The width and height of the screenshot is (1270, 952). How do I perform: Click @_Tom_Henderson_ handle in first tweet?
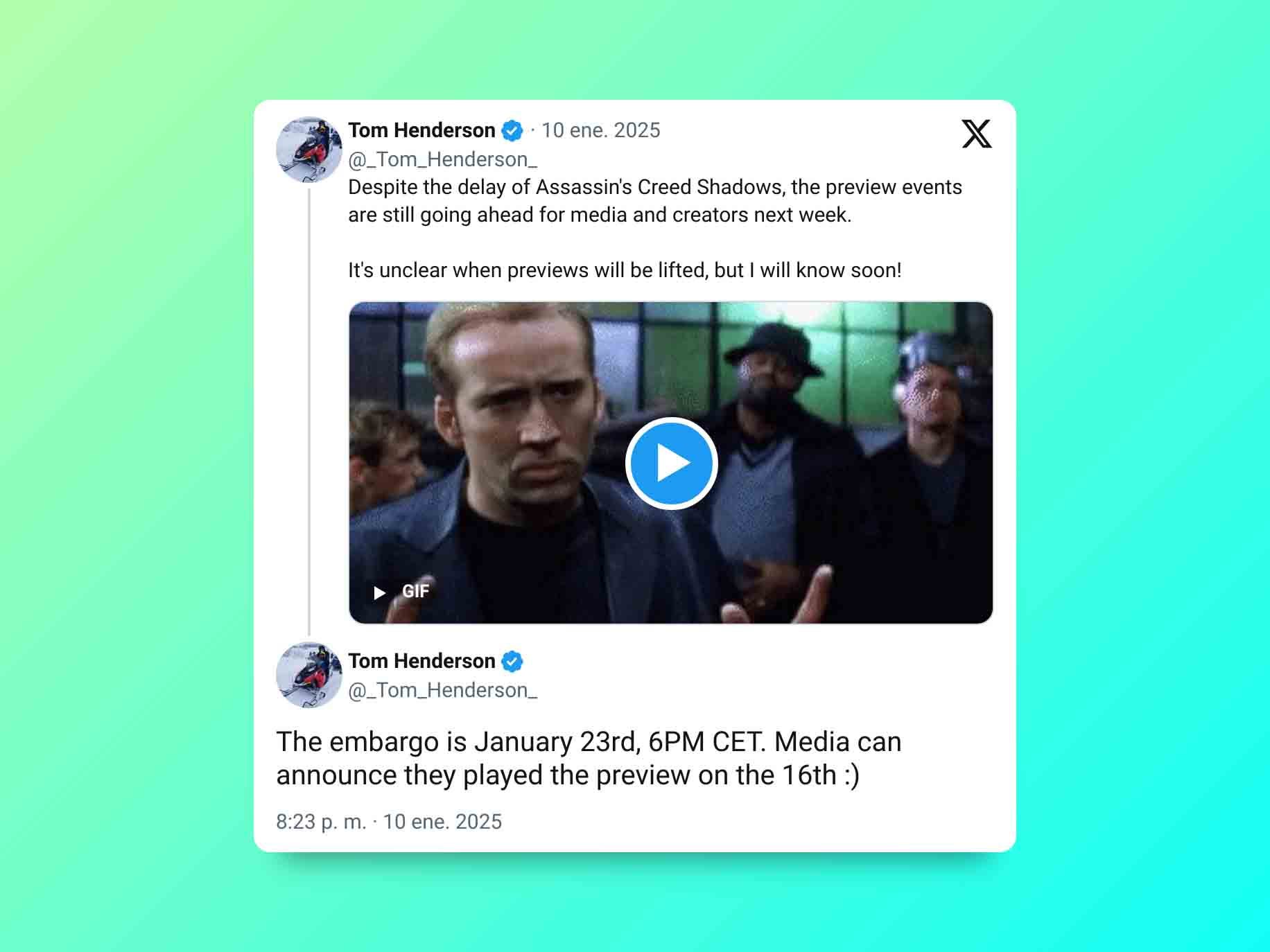pyautogui.click(x=442, y=159)
